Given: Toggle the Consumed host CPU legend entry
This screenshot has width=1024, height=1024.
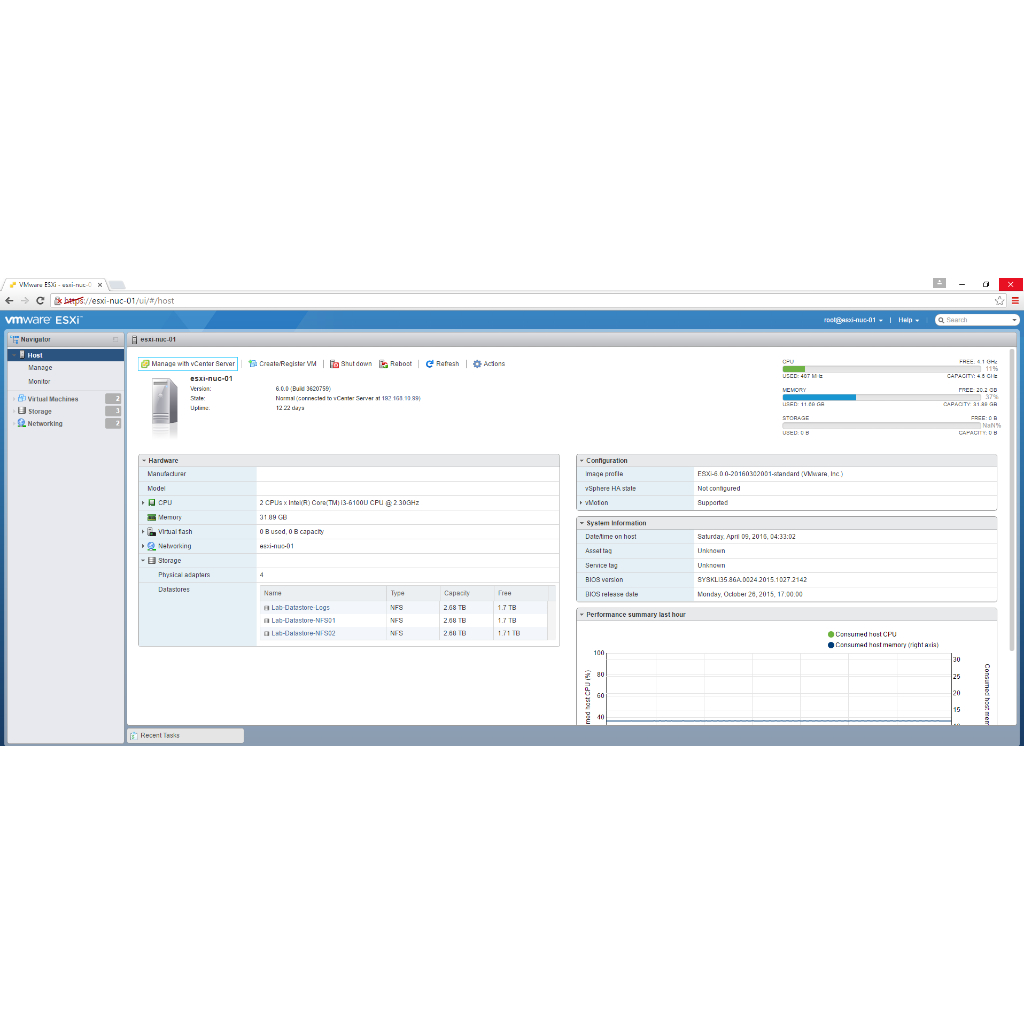Looking at the screenshot, I should 862,634.
